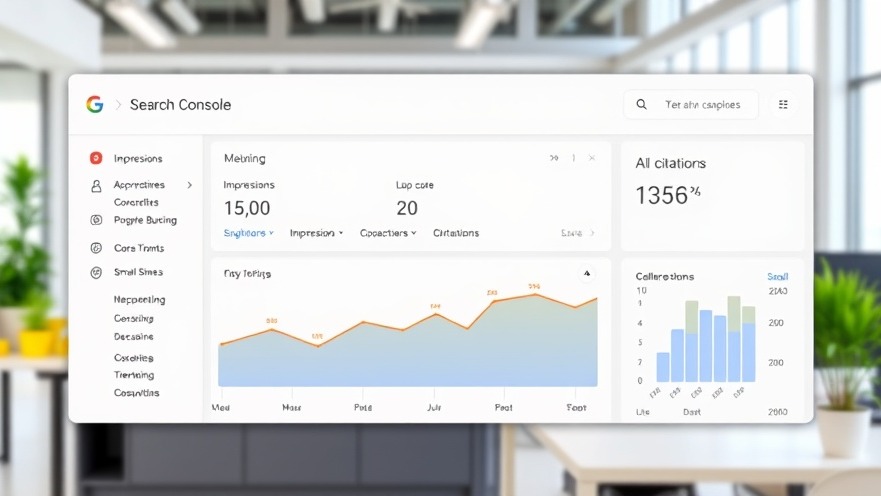Screen dimensions: 881x496
Task: Open Inpresions in the sidebar
Action: click(x=138, y=158)
